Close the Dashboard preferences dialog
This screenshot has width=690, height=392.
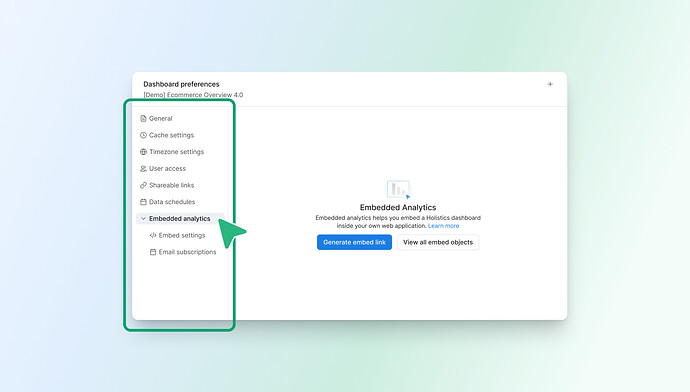550,84
